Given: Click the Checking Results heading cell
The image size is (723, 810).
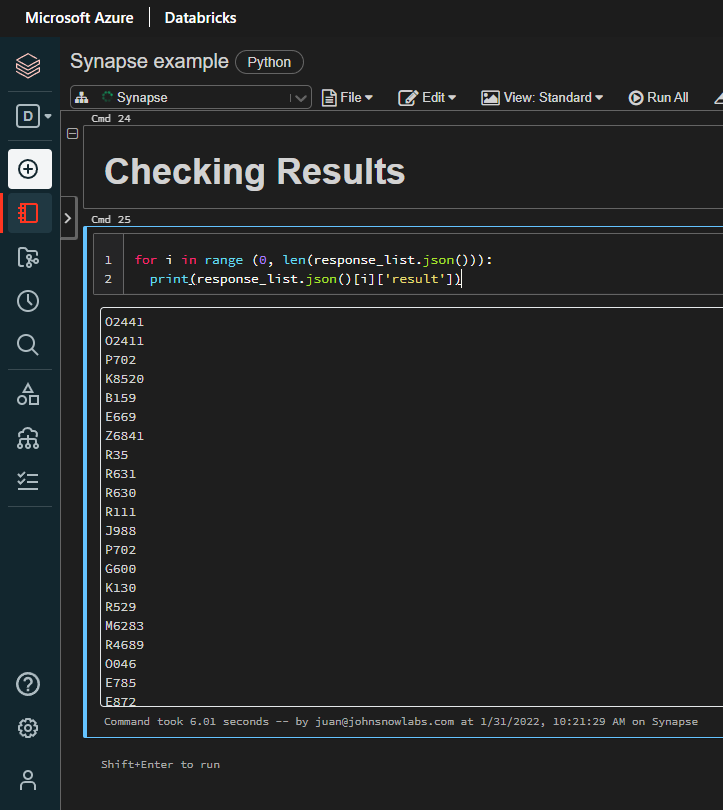Looking at the screenshot, I should click(x=255, y=171).
